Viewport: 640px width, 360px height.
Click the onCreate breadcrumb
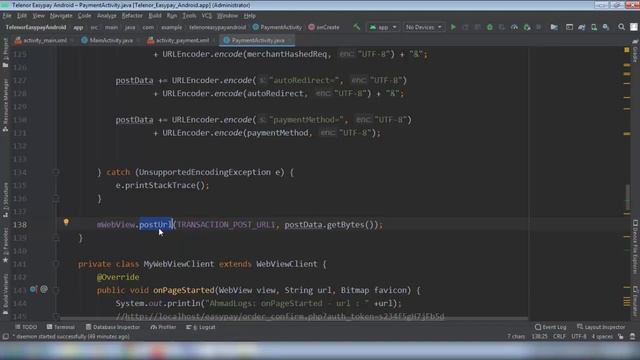click(x=324, y=27)
